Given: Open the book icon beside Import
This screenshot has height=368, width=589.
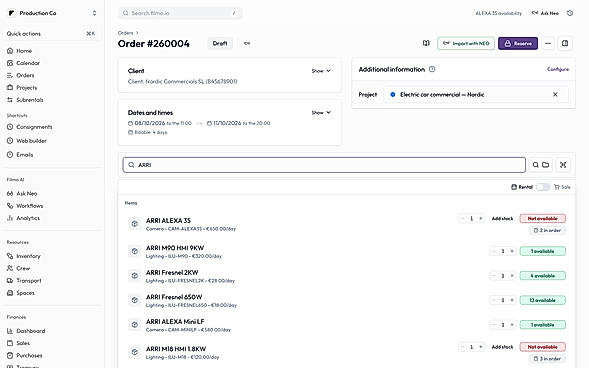Looking at the screenshot, I should [426, 44].
